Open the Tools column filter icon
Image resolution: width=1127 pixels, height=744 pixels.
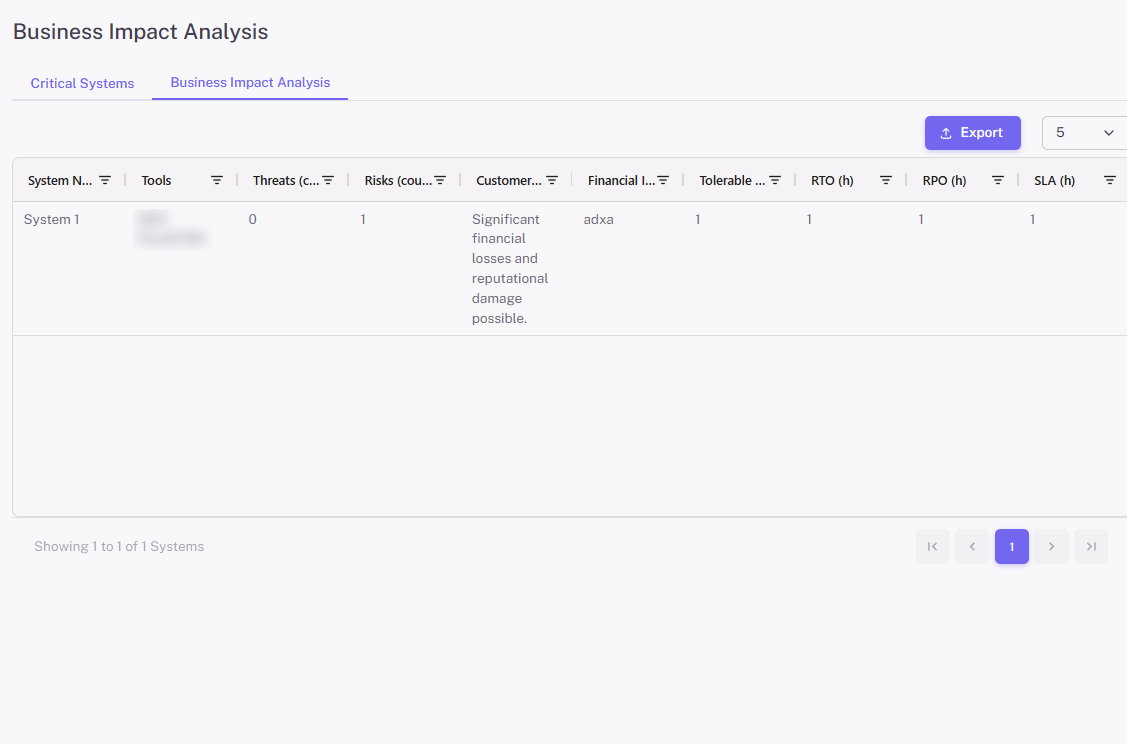(217, 181)
